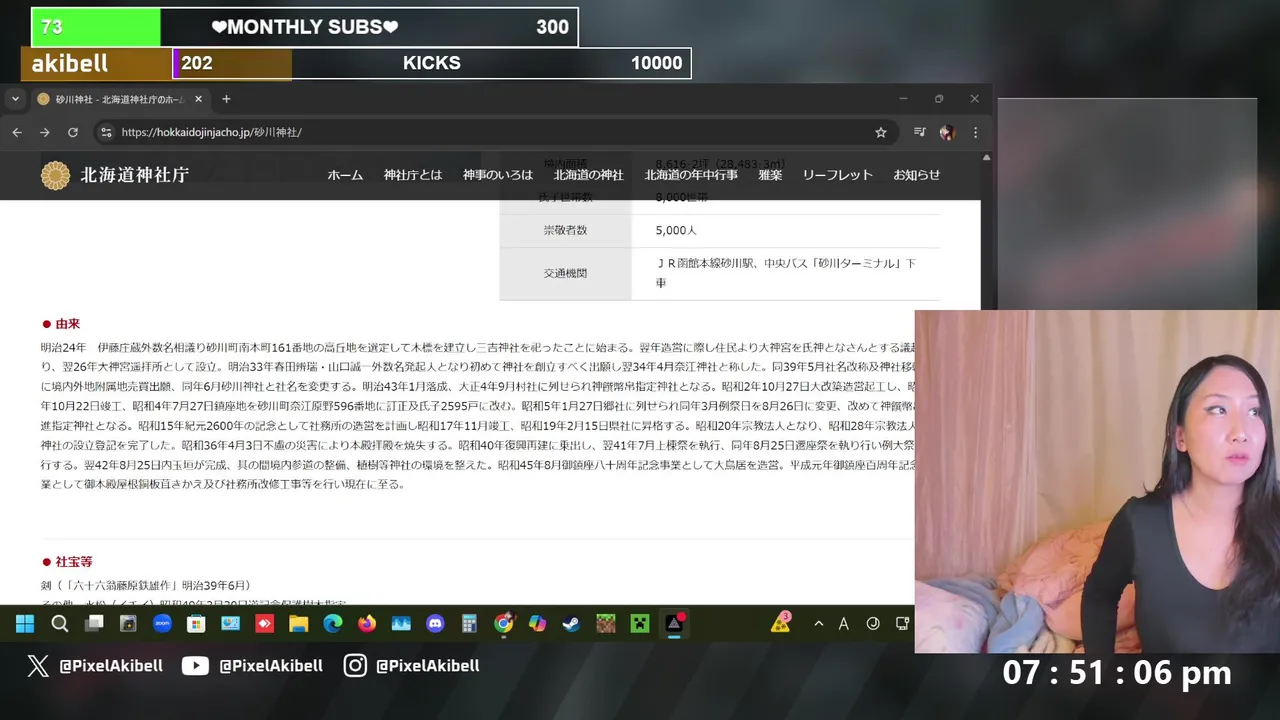This screenshot has width=1280, height=720.
Task: Open Minecraft grass block icon
Action: coord(606,624)
